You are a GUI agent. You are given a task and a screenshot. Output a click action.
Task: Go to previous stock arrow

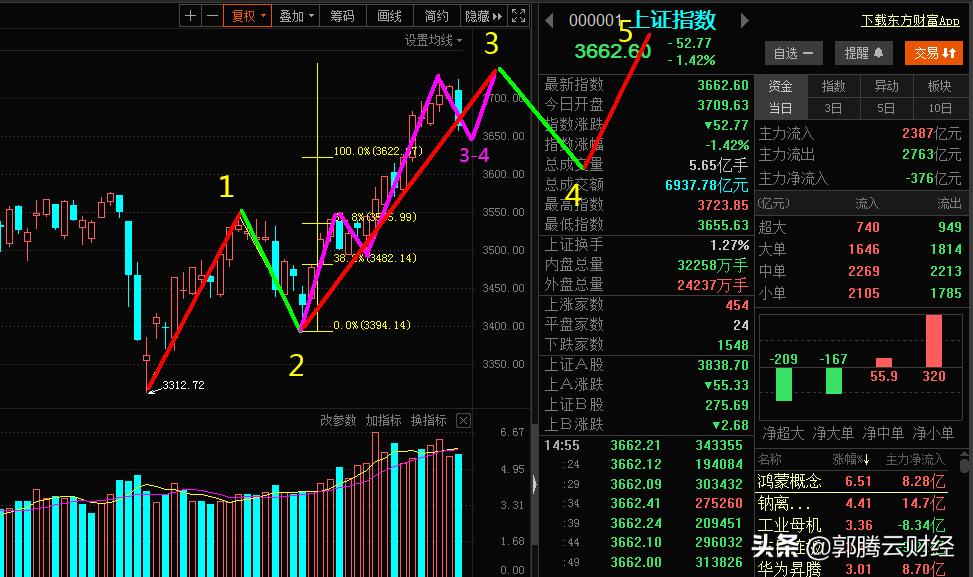pos(549,20)
